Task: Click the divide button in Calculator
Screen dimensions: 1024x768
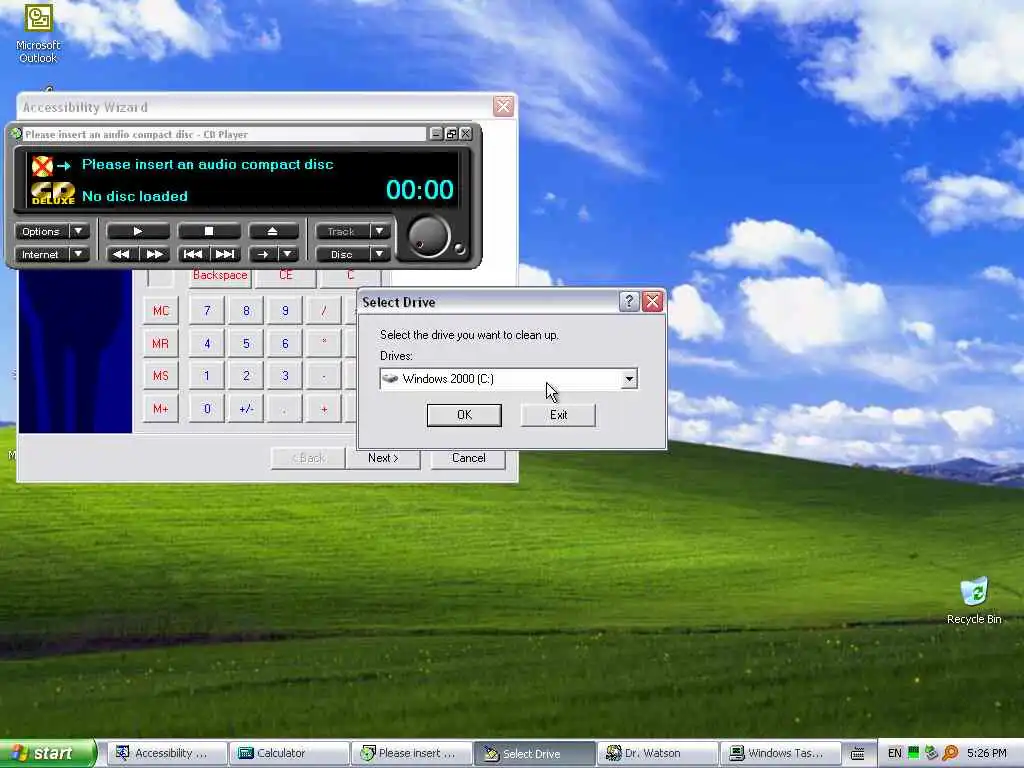Action: [324, 311]
